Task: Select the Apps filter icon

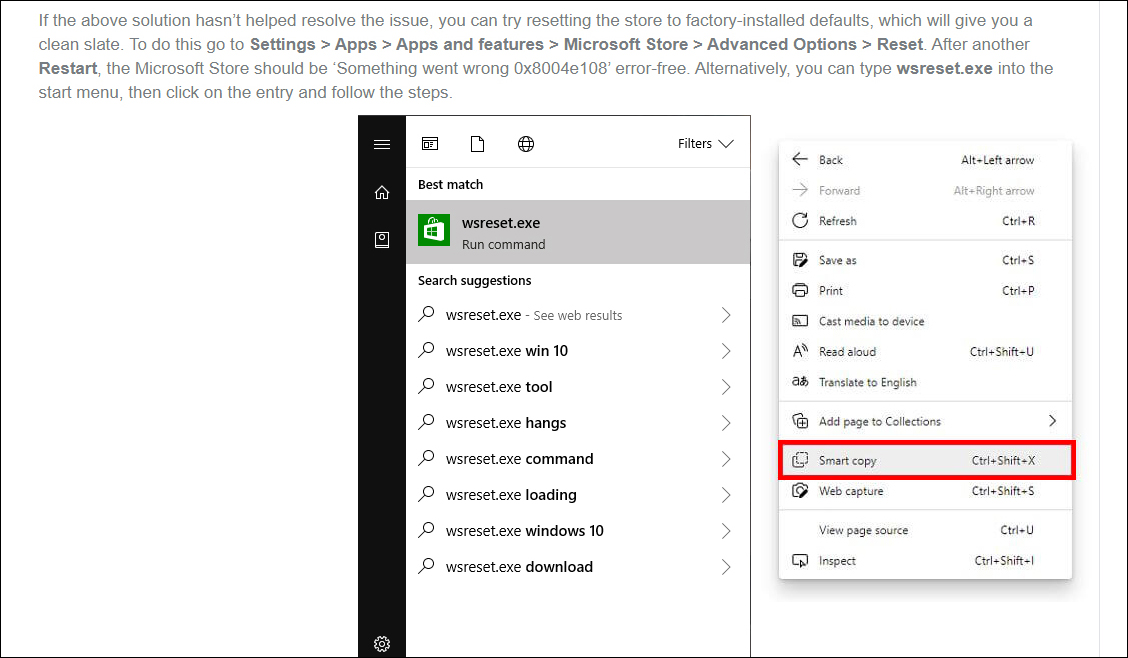Action: coord(430,144)
